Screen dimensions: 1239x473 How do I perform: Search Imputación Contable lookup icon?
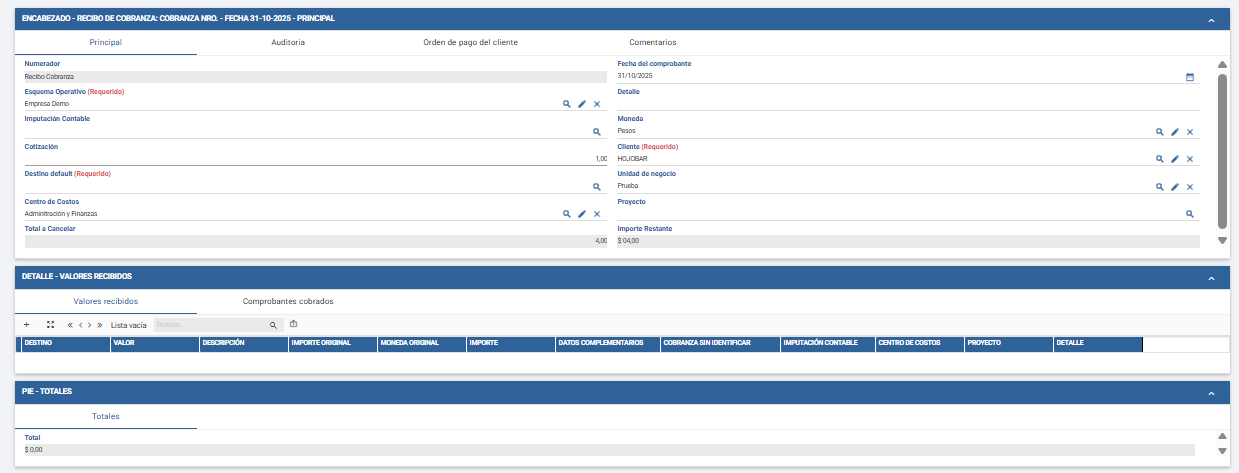coord(597,132)
